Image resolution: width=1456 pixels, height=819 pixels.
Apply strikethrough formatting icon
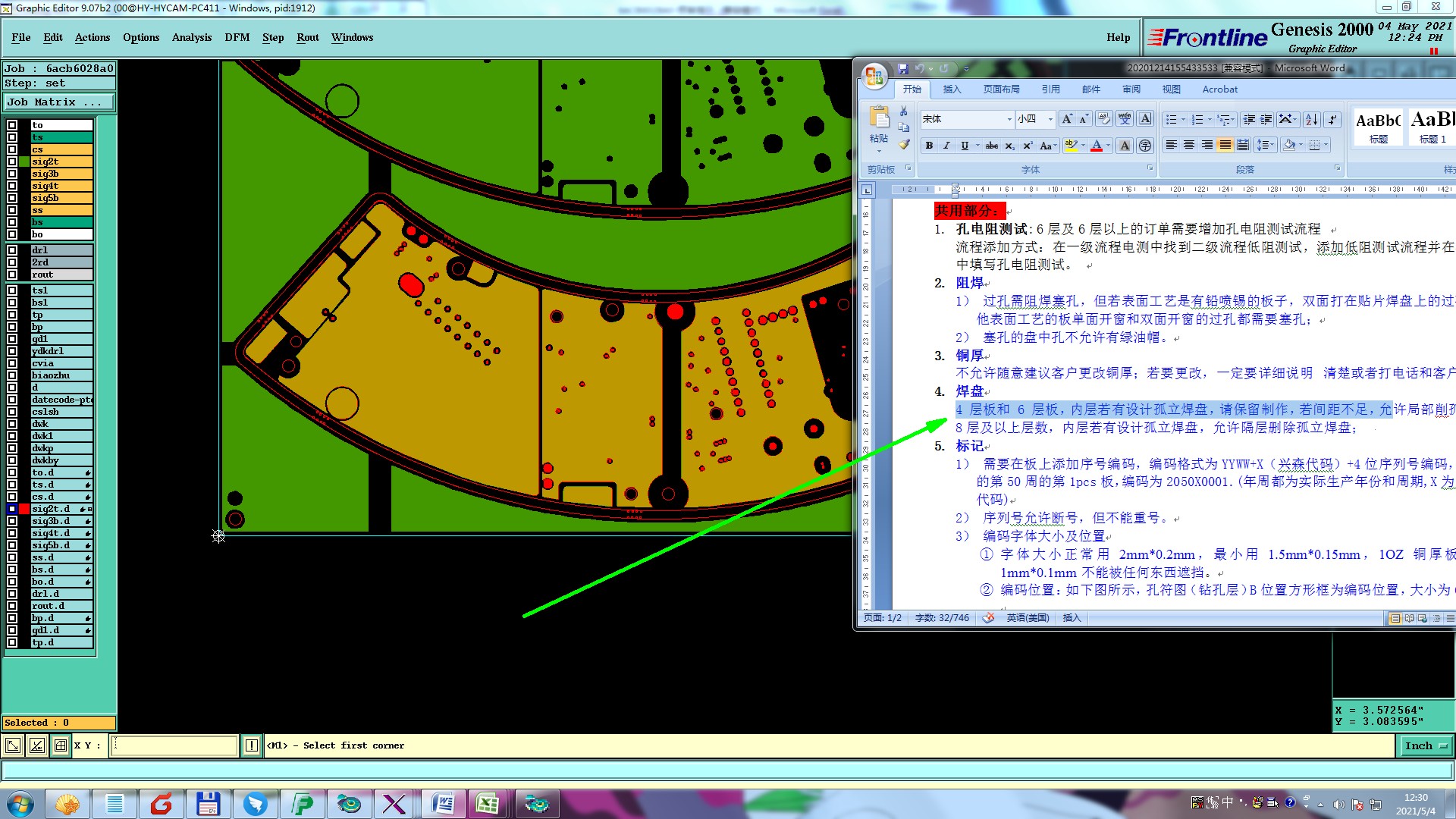[x=991, y=146]
